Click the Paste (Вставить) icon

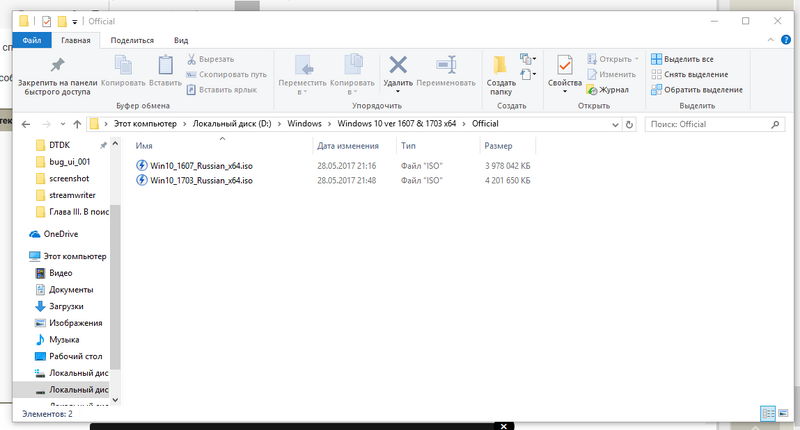coord(165,66)
